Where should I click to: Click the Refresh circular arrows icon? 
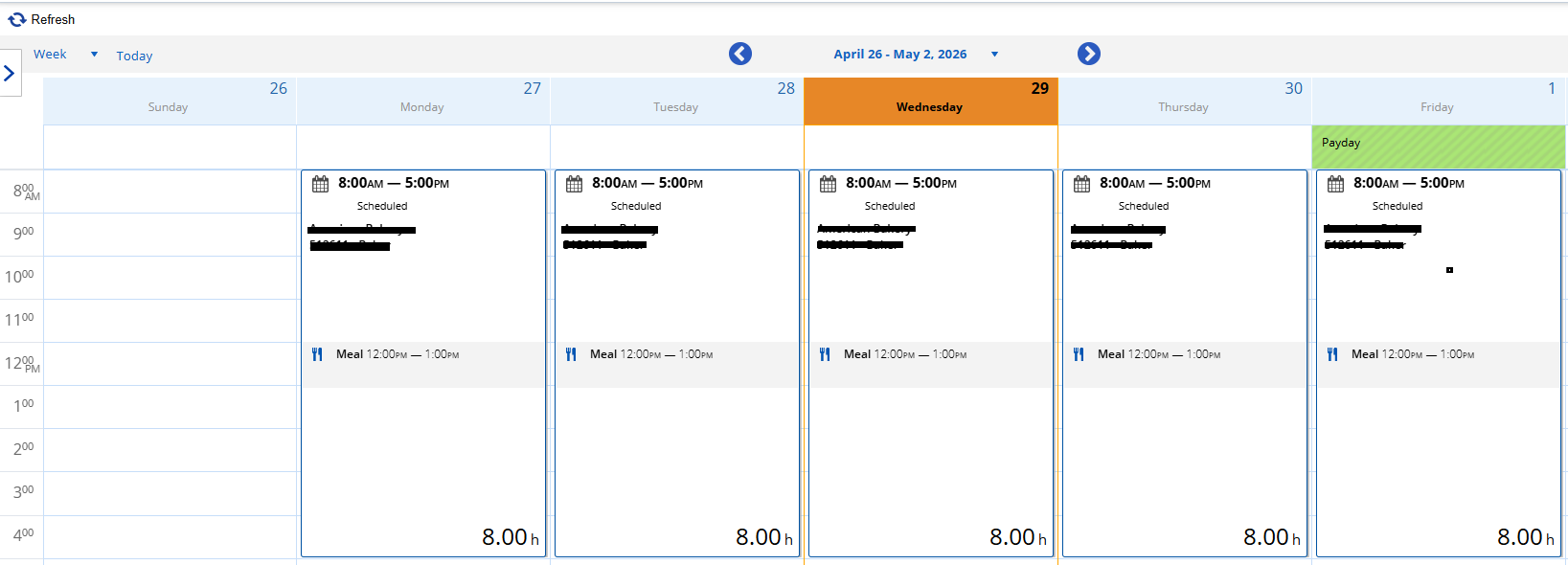click(x=16, y=19)
